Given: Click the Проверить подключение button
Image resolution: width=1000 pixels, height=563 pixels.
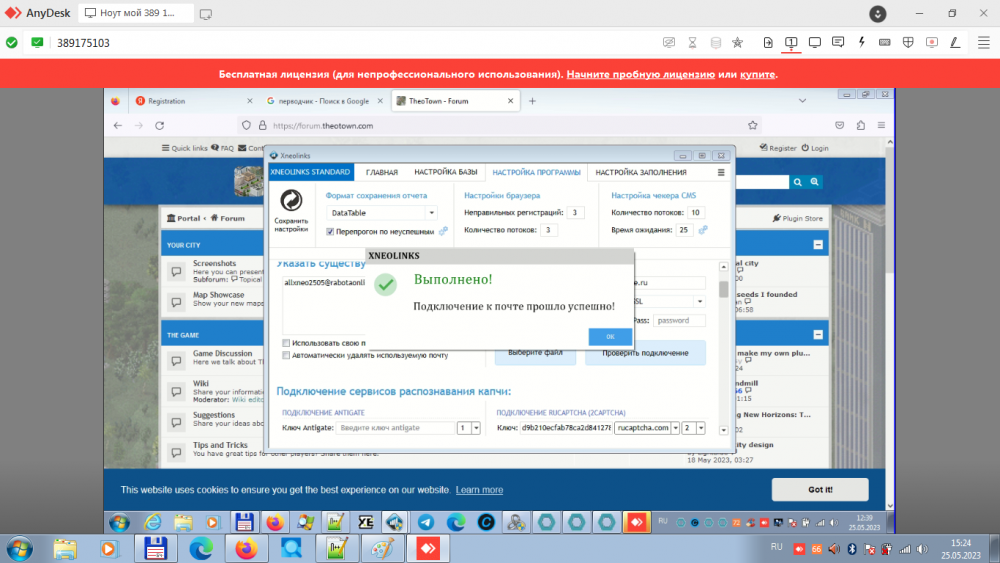Looking at the screenshot, I should click(645, 353).
